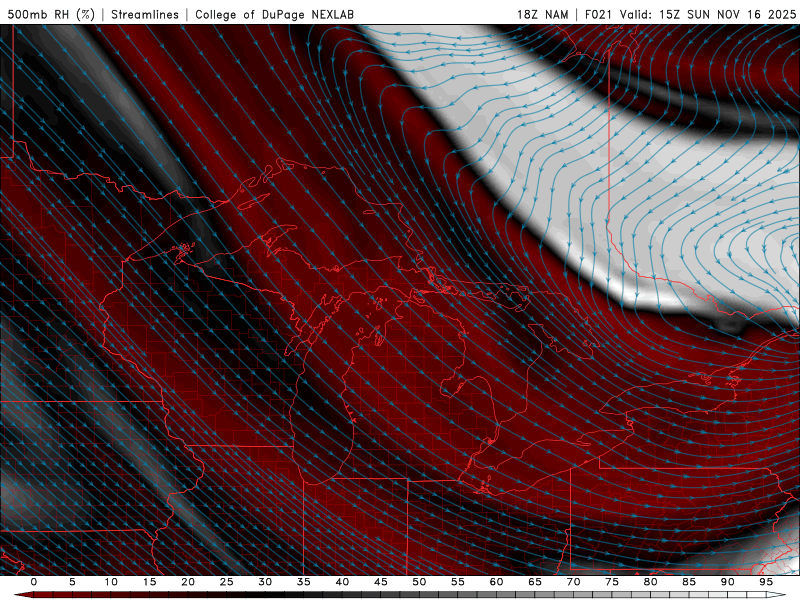Screen dimensions: 800x600
Task: Select the "Streamlines" header label
Action: pyautogui.click(x=145, y=15)
